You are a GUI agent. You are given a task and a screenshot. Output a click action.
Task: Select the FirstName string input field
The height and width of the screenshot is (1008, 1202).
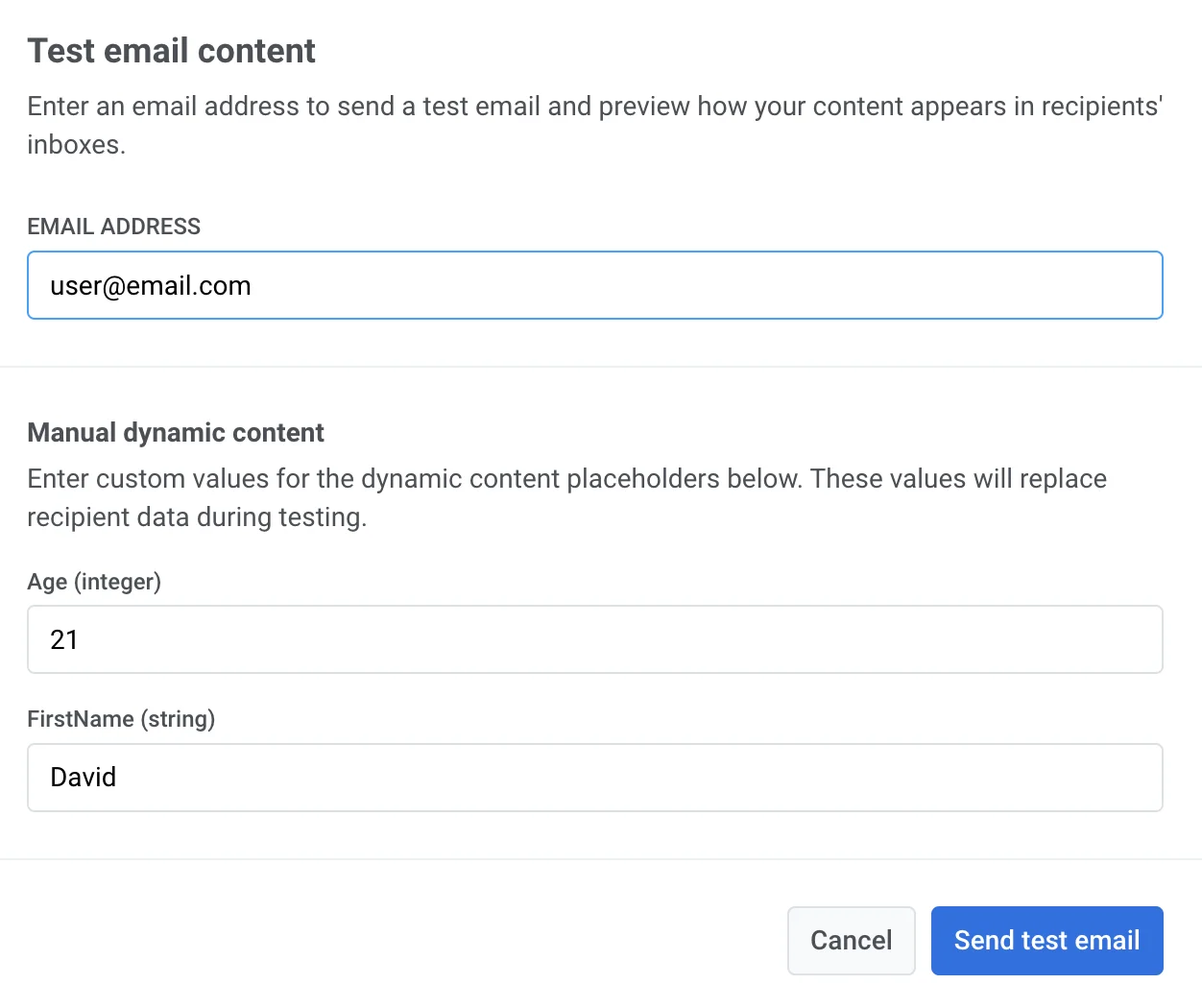[x=594, y=777]
